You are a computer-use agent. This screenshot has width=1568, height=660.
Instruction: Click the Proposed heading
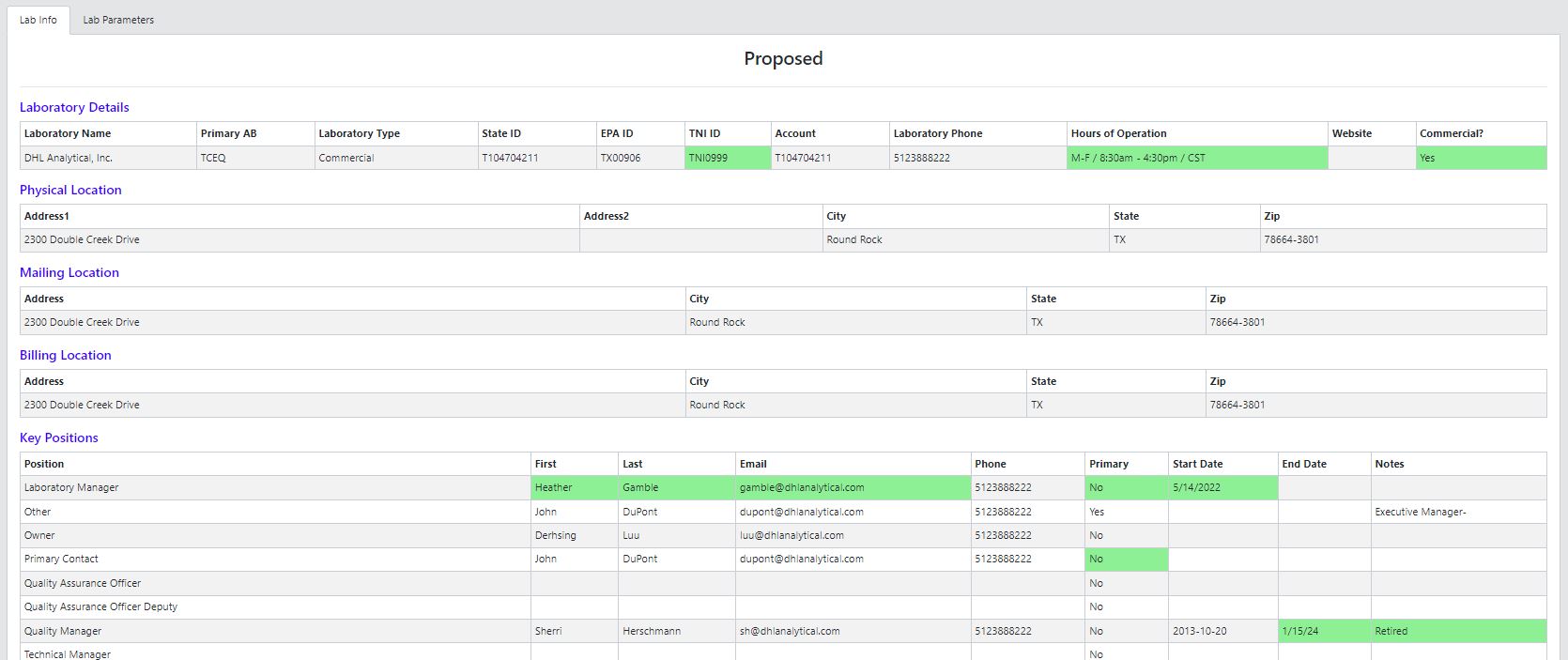tap(783, 58)
